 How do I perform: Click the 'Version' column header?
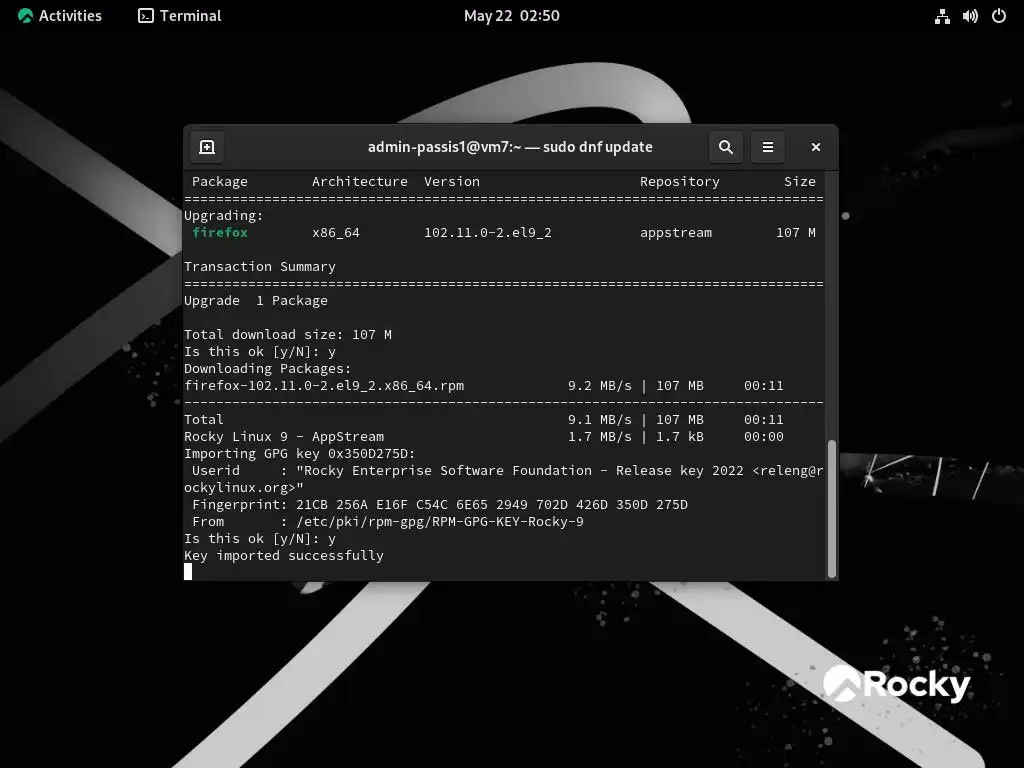pyautogui.click(x=452, y=182)
